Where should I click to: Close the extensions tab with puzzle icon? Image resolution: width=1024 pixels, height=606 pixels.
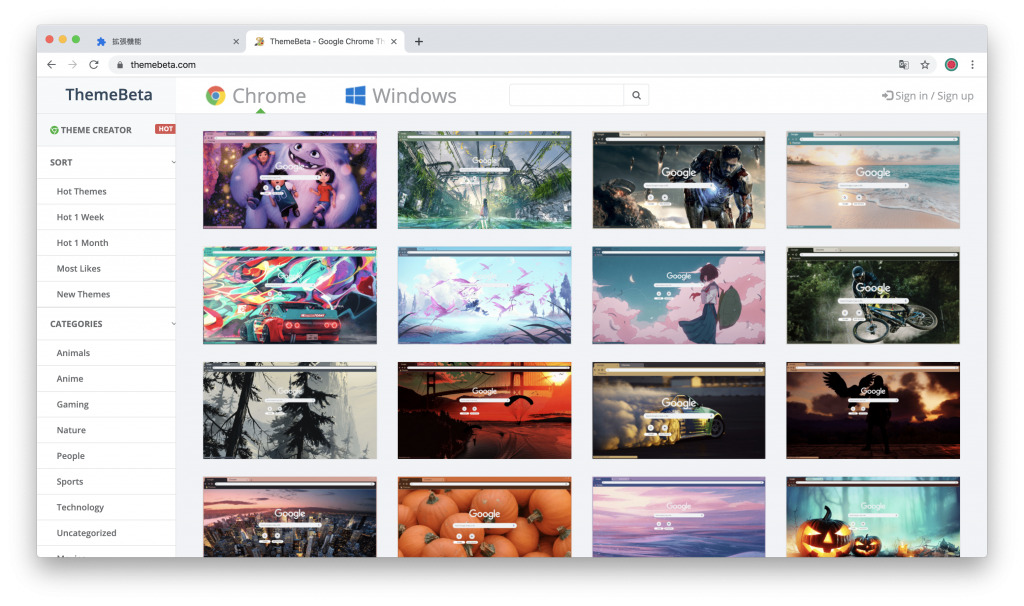[x=236, y=41]
